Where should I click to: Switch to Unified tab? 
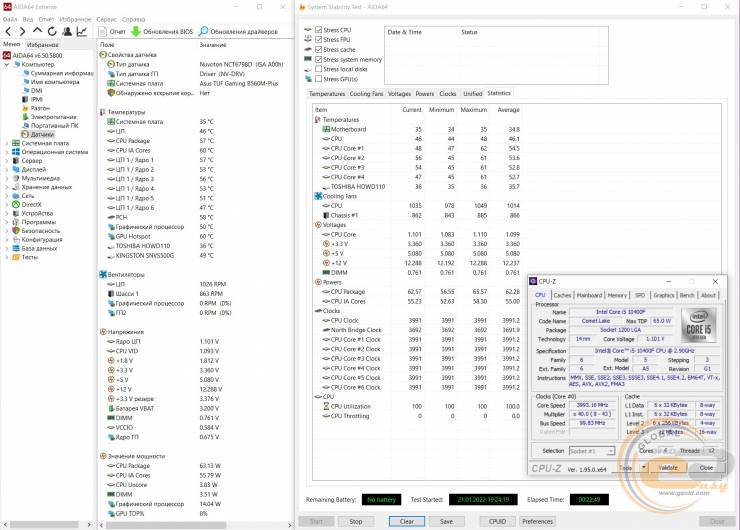pos(472,94)
